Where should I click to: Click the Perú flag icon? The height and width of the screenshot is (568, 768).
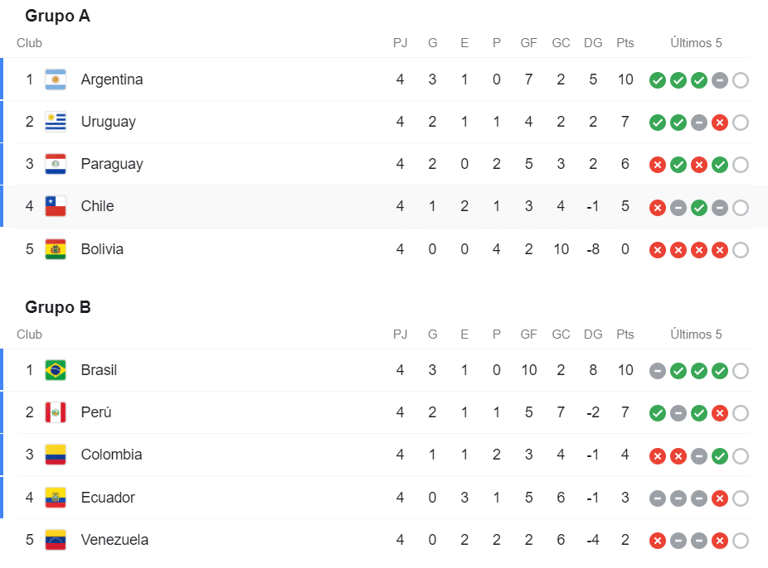(55, 412)
